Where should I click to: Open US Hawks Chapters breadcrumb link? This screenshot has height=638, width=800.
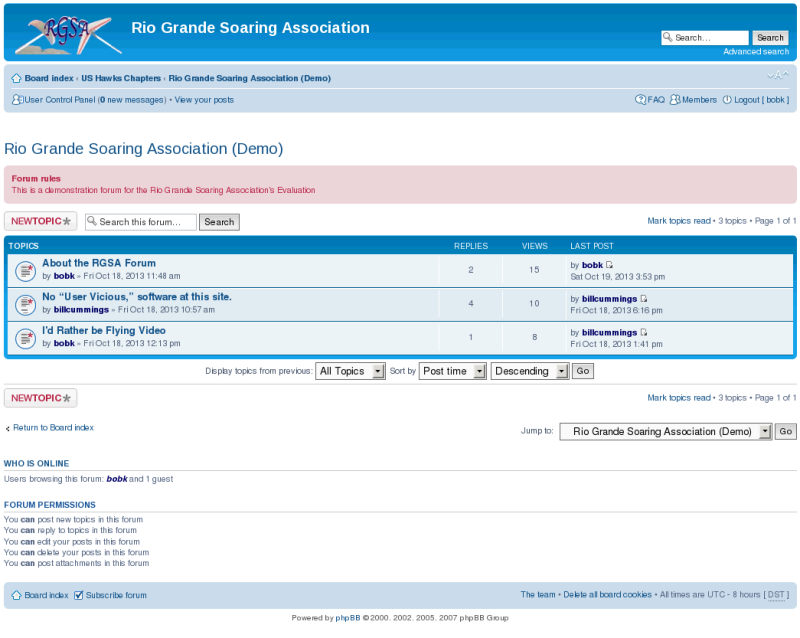click(121, 78)
